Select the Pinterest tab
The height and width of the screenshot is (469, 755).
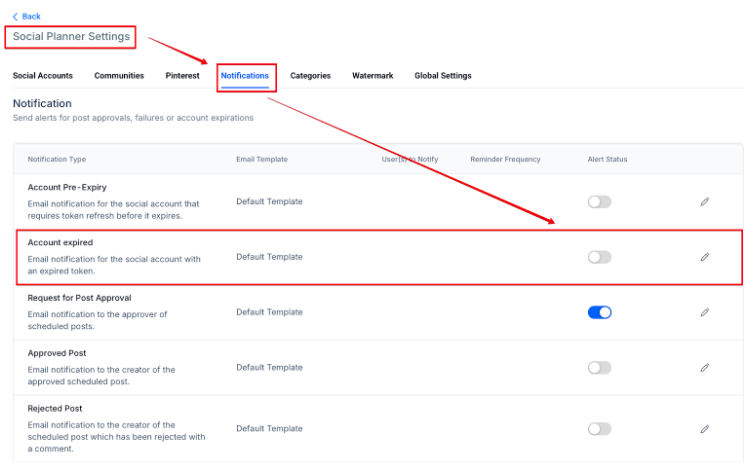tap(182, 76)
